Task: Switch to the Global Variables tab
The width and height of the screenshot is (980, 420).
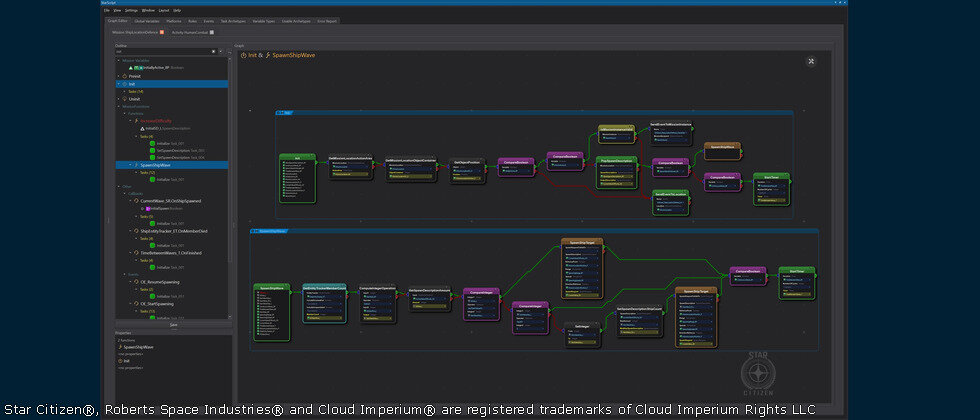Action: point(147,21)
